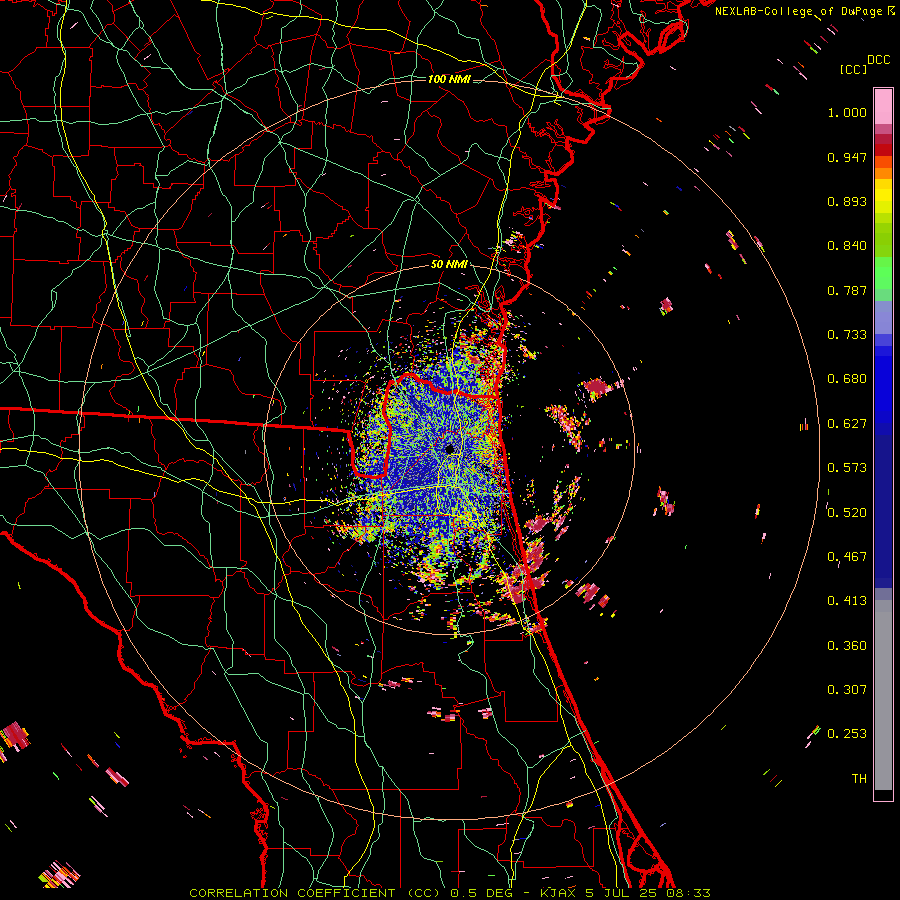
Task: Click the 0.680 scale value
Action: (x=847, y=379)
